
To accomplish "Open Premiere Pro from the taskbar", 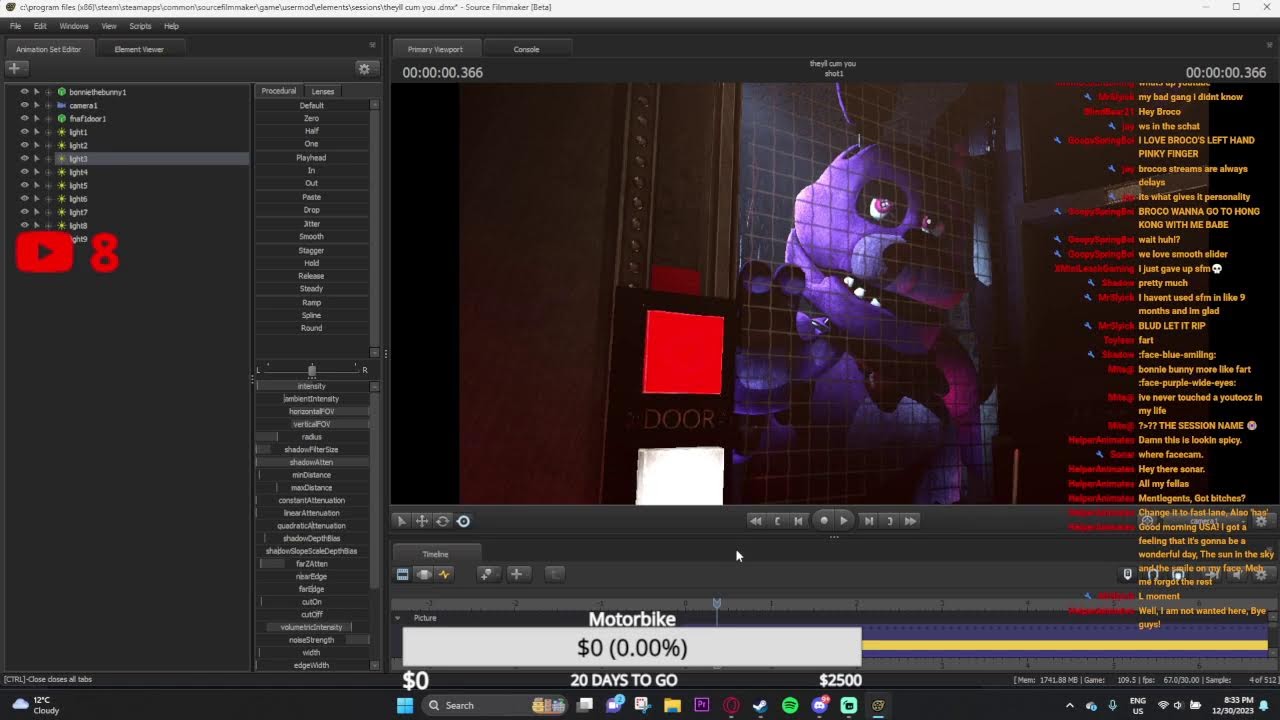I will tap(701, 705).
